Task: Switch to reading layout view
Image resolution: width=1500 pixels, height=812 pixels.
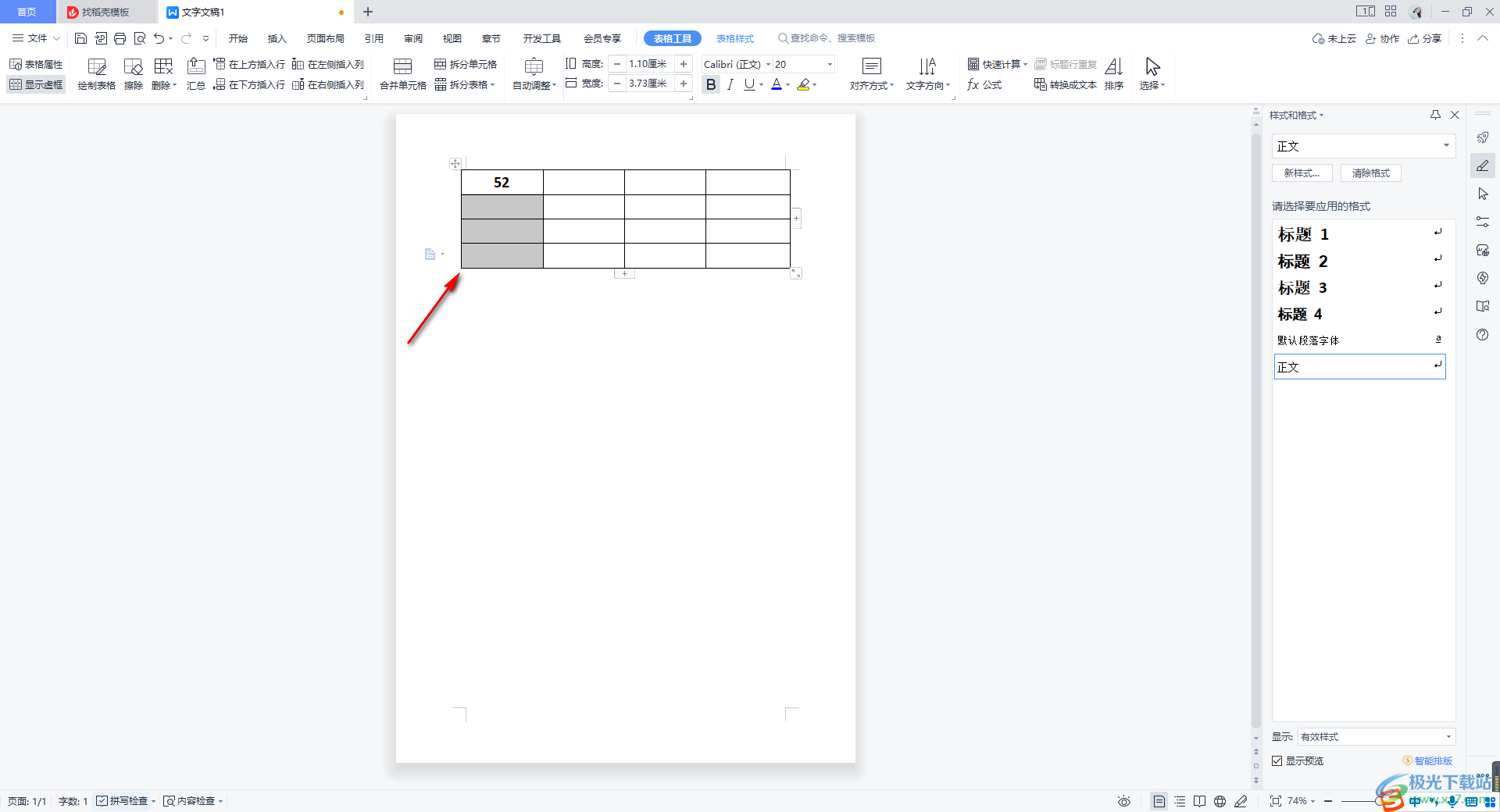Action: (x=1200, y=801)
